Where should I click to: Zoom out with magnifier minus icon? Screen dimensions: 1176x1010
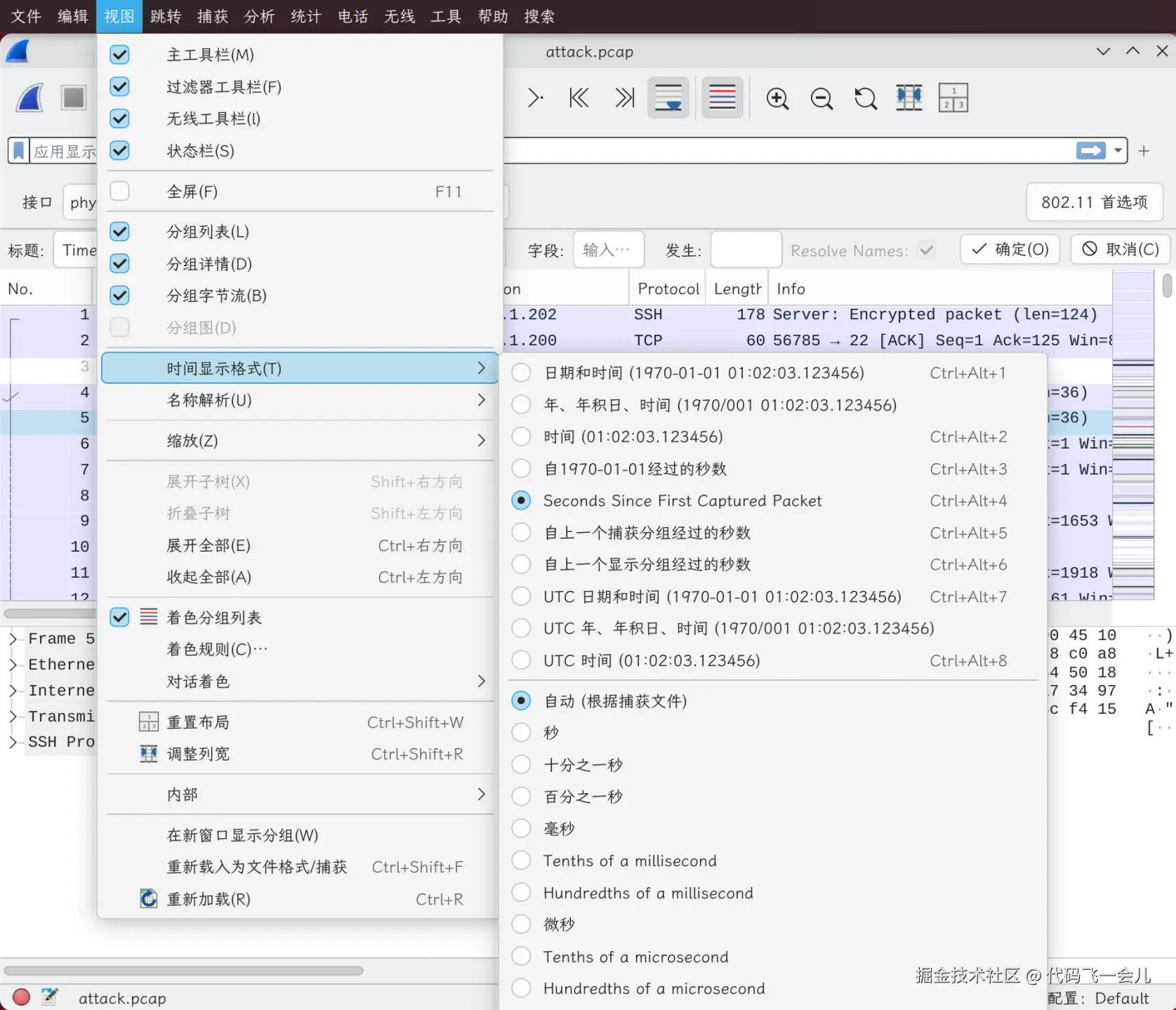821,98
